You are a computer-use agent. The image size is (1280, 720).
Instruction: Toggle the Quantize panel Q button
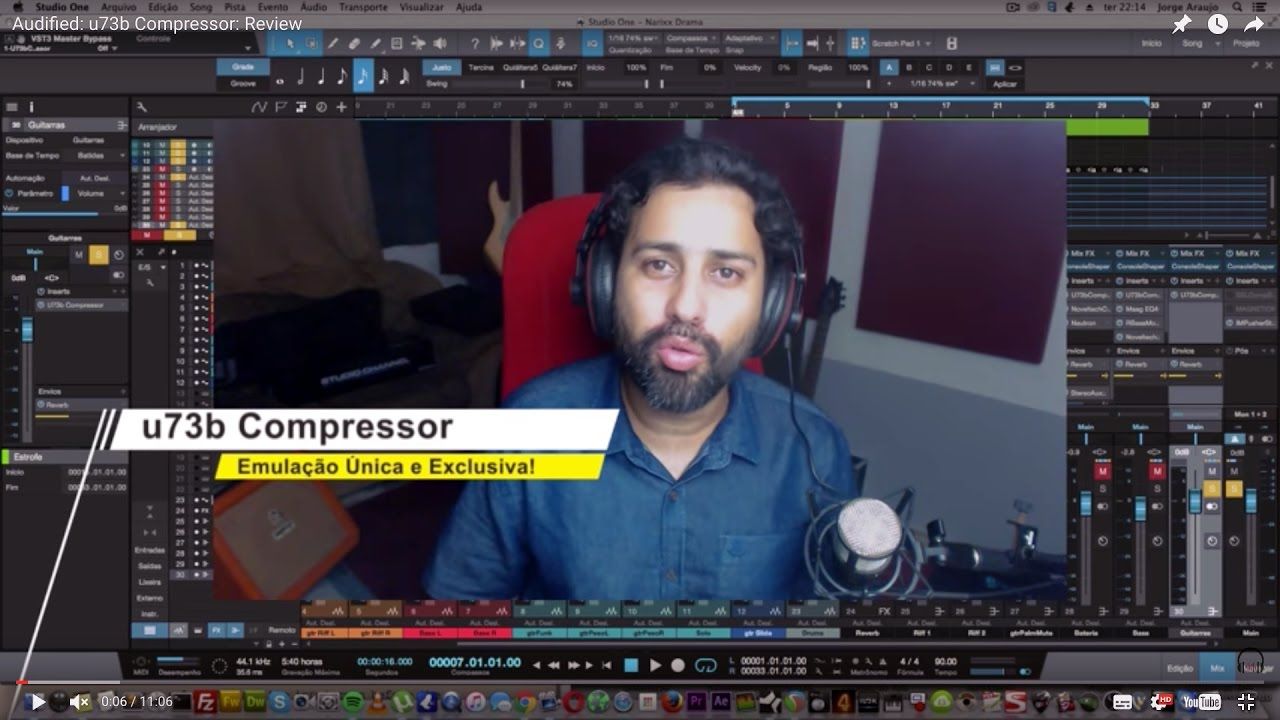[539, 44]
